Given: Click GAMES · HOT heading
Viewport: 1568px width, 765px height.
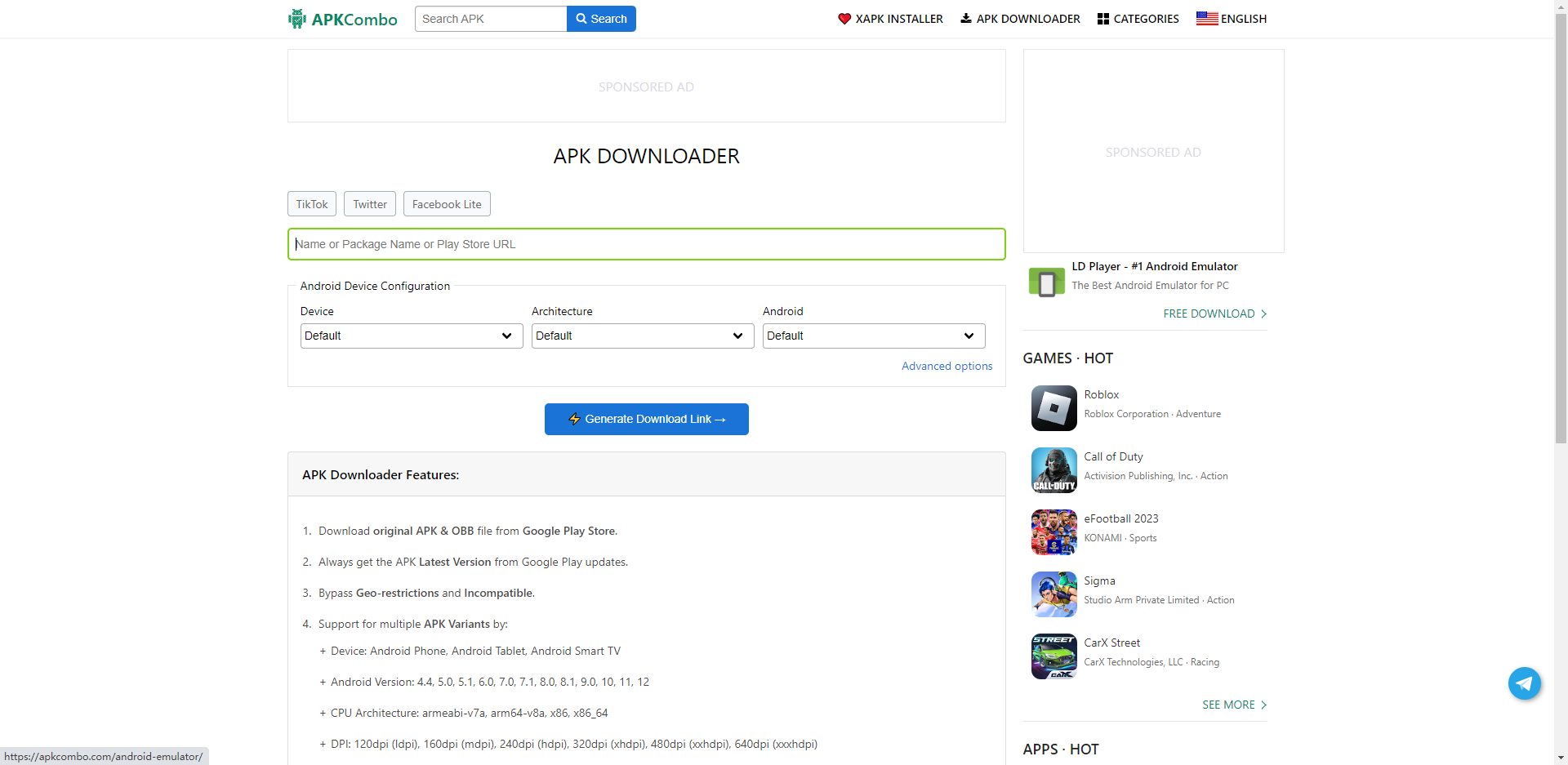Looking at the screenshot, I should pos(1068,358).
